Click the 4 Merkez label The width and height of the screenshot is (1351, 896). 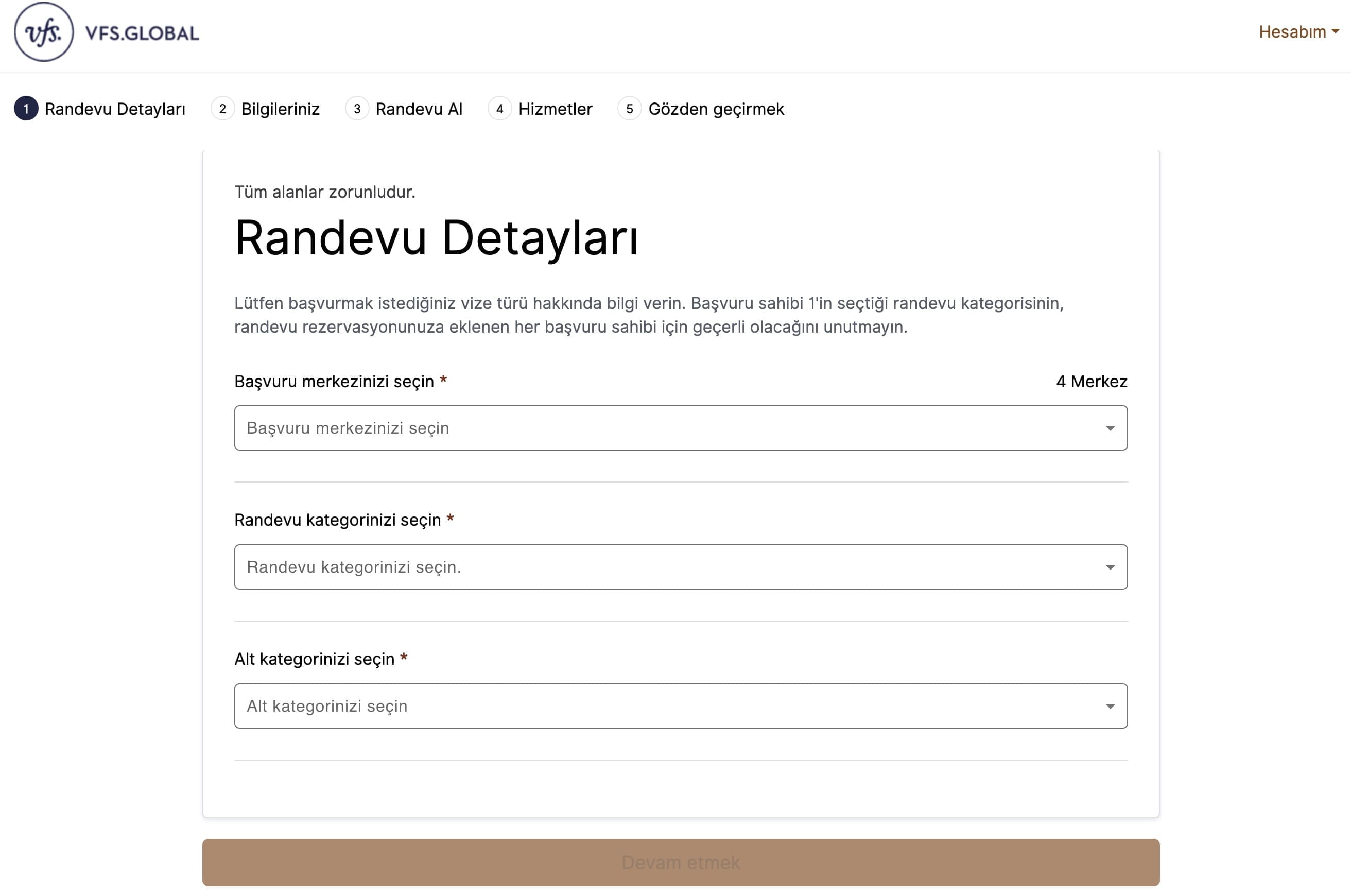[x=1092, y=381]
